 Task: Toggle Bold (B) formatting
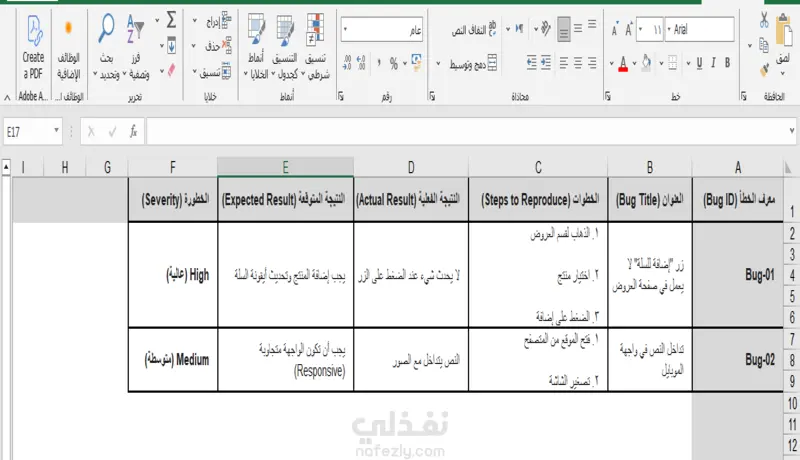tap(727, 63)
